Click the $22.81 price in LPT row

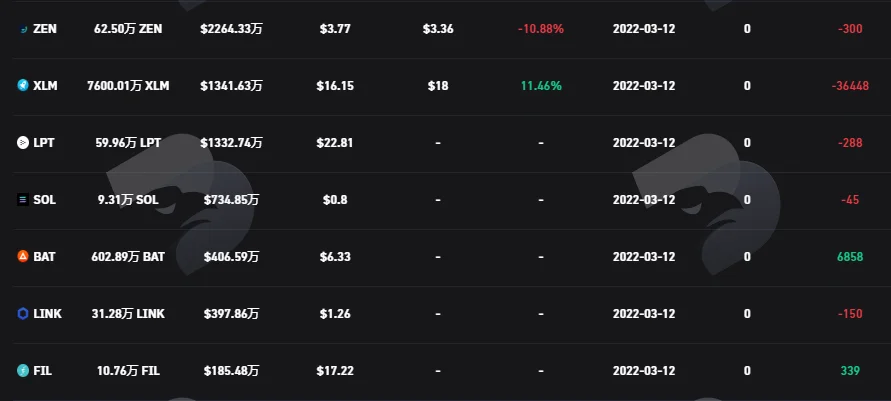335,143
